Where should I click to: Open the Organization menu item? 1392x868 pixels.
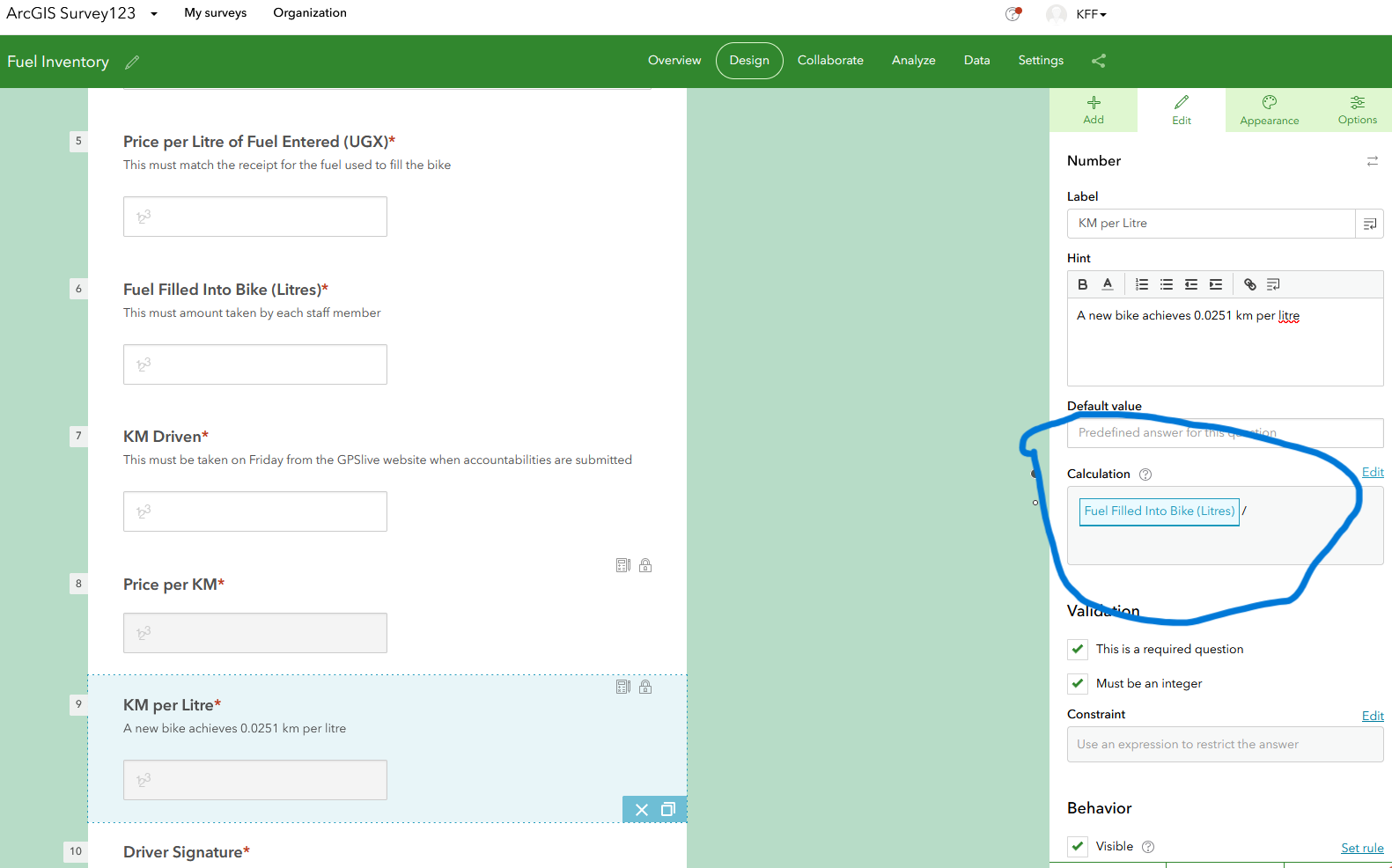[x=310, y=13]
